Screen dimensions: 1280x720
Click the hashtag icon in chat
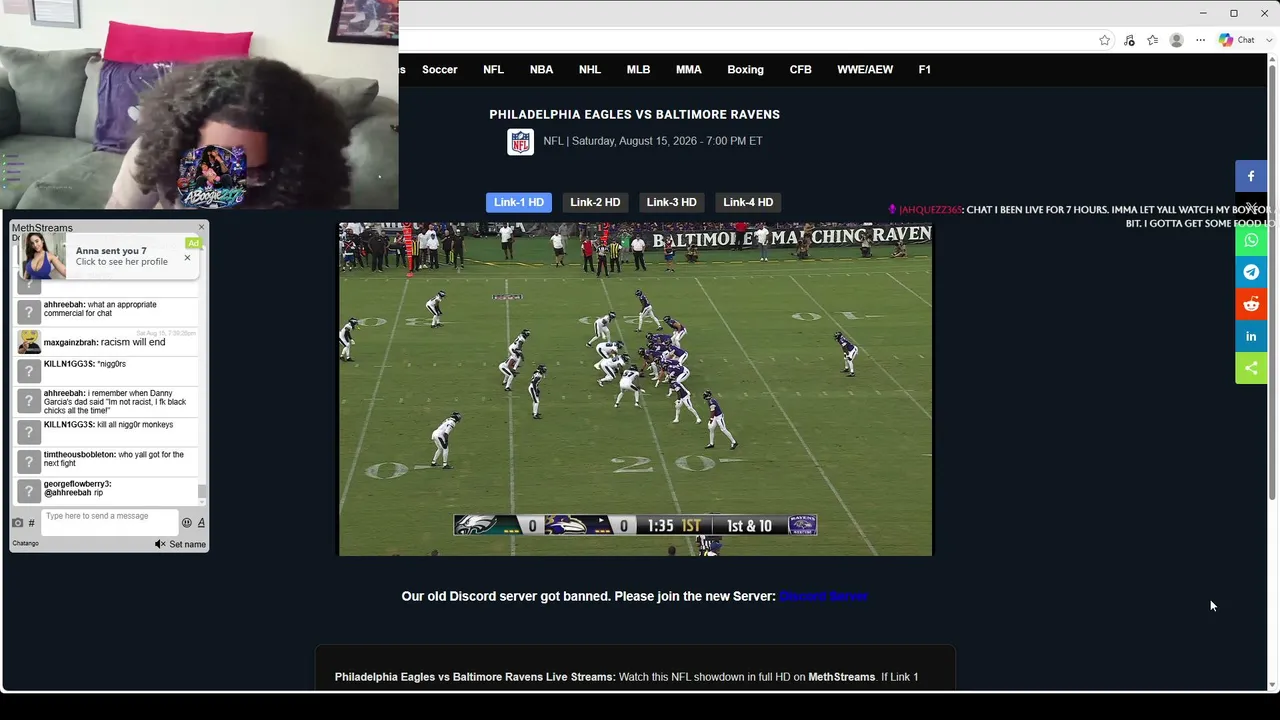31,523
